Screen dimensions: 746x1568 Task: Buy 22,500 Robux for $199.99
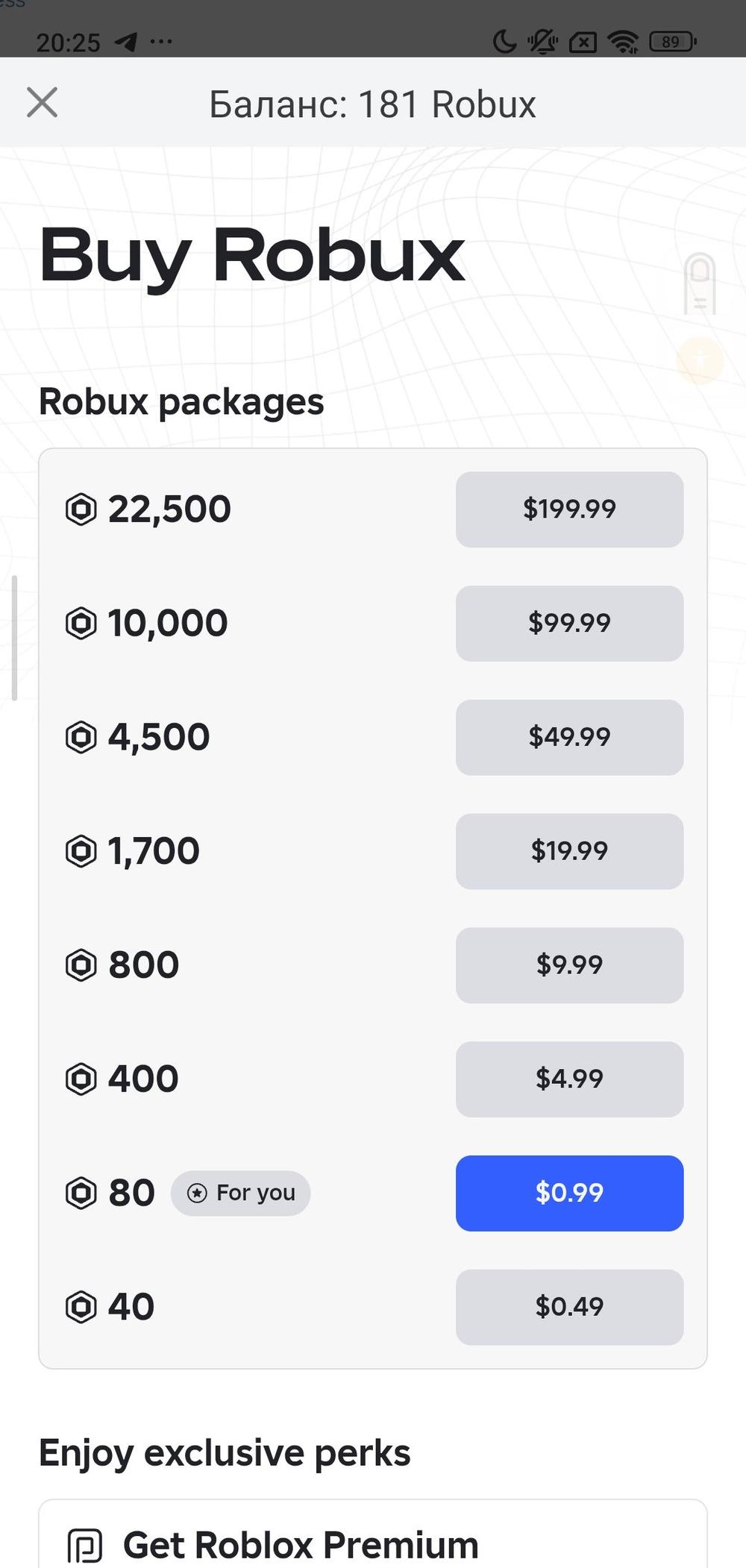569,509
